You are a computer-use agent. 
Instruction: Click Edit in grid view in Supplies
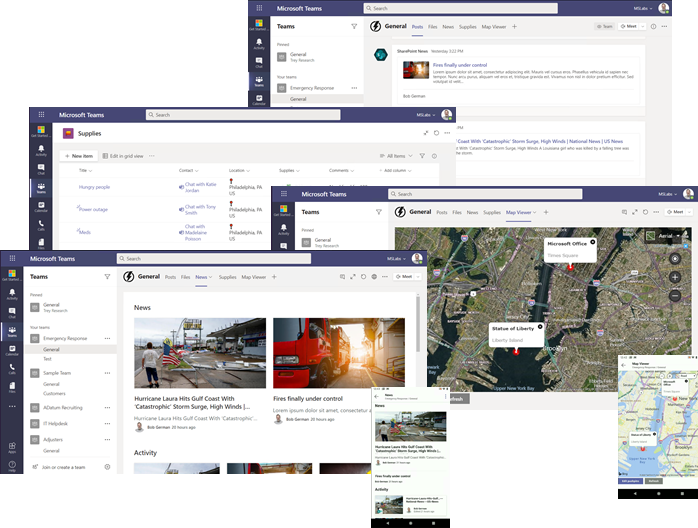click(123, 156)
